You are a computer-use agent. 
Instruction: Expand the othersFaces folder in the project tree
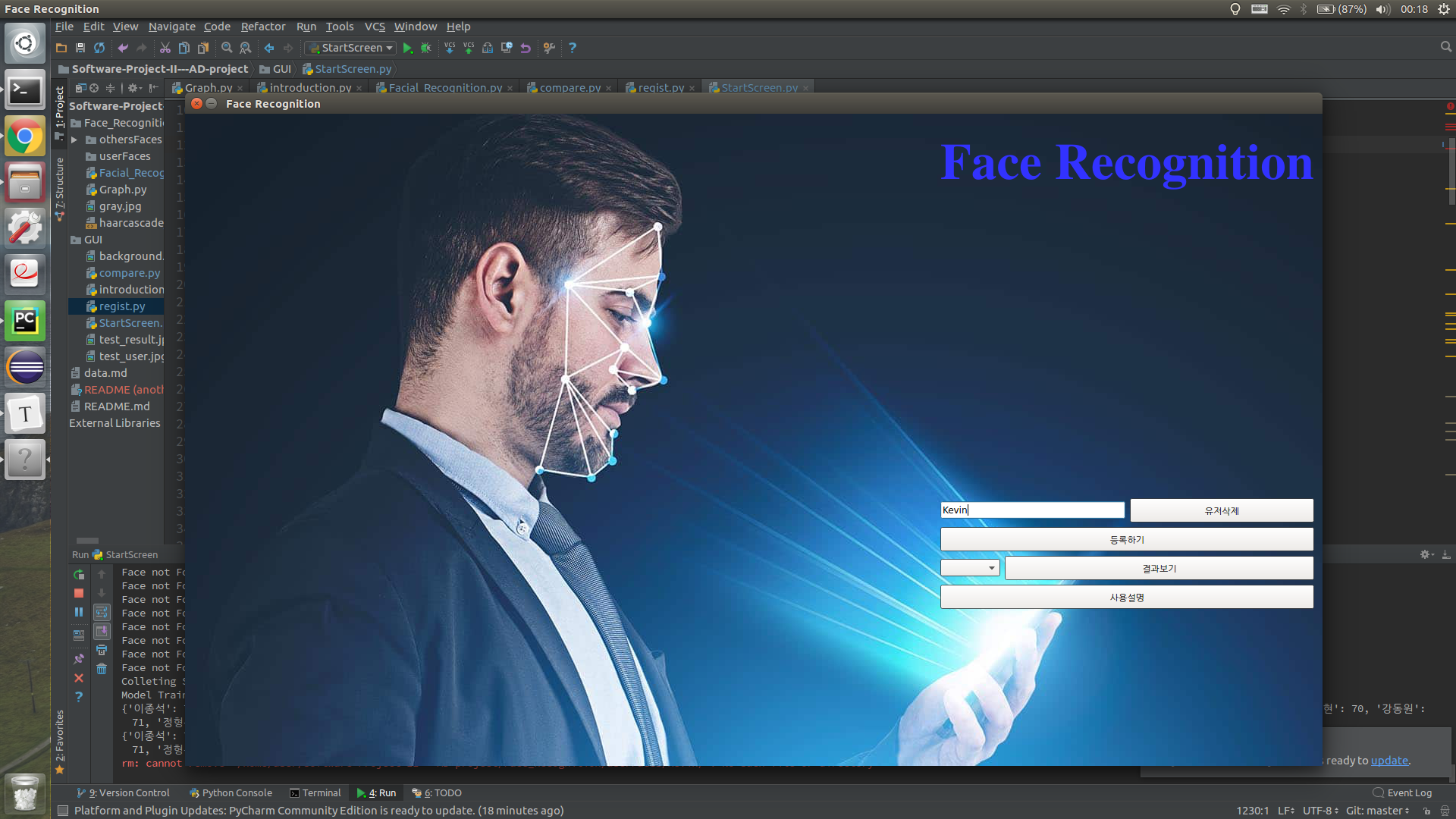[x=74, y=140]
